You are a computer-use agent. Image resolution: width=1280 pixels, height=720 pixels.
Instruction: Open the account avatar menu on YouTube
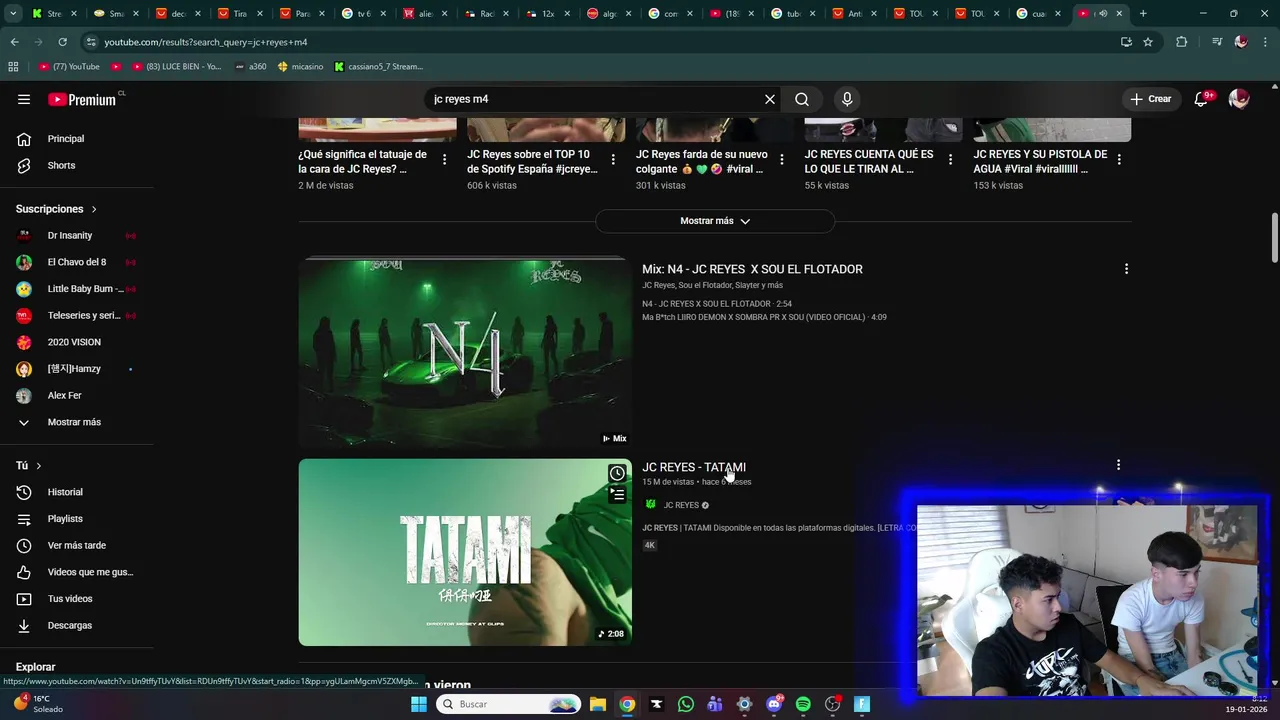[x=1239, y=99]
